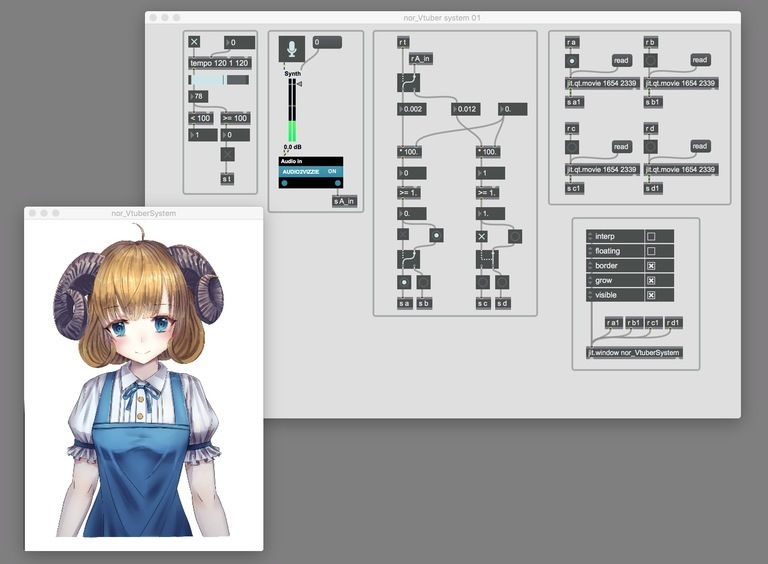Screen dimensions: 768x564
Task: Click the Synth vertical gain meter slider
Action: coord(292,110)
